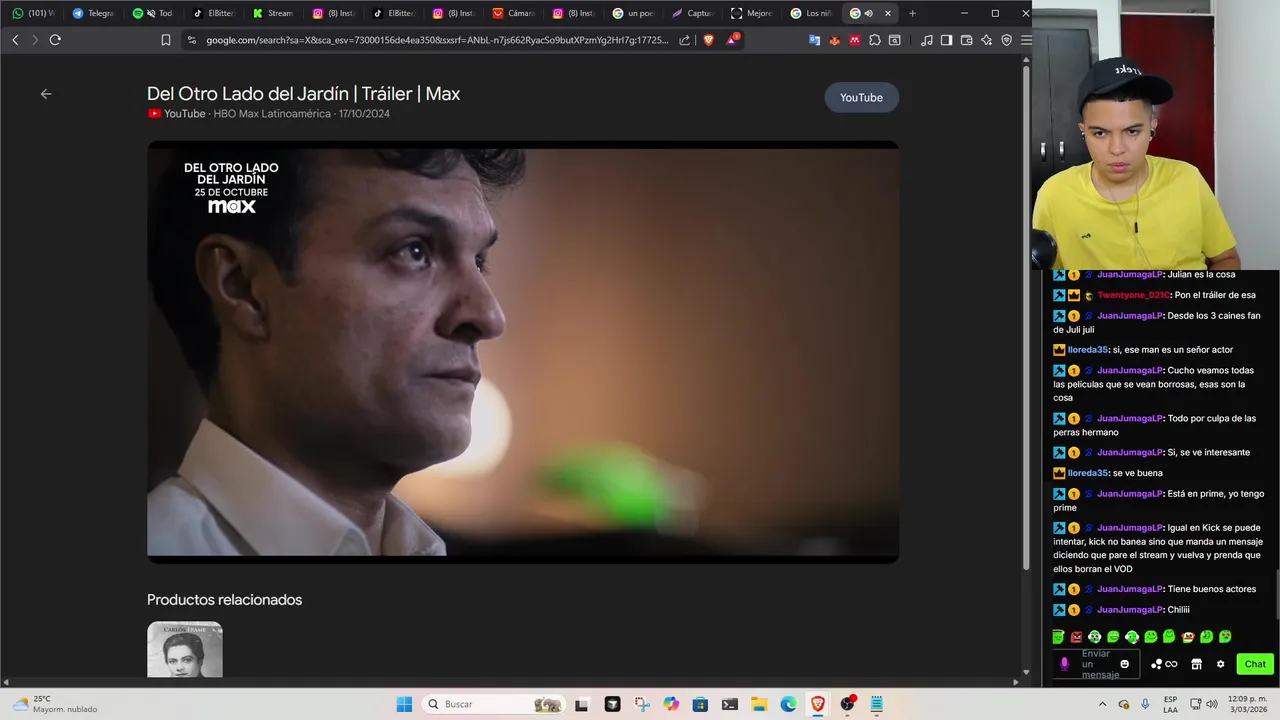Screen dimensions: 1280x720
Task: Open the browser hamburger main menu
Action: coord(1026,40)
